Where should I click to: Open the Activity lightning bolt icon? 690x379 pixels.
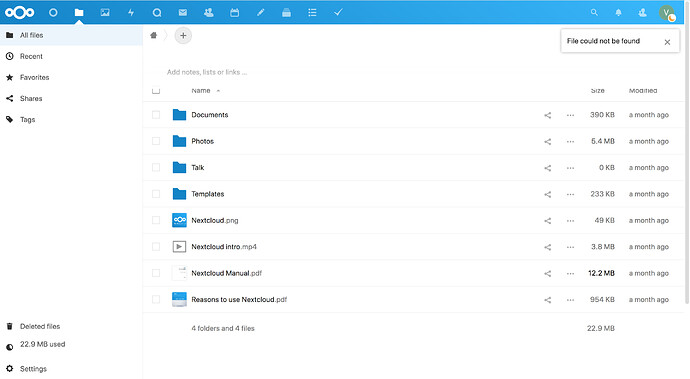coord(131,12)
